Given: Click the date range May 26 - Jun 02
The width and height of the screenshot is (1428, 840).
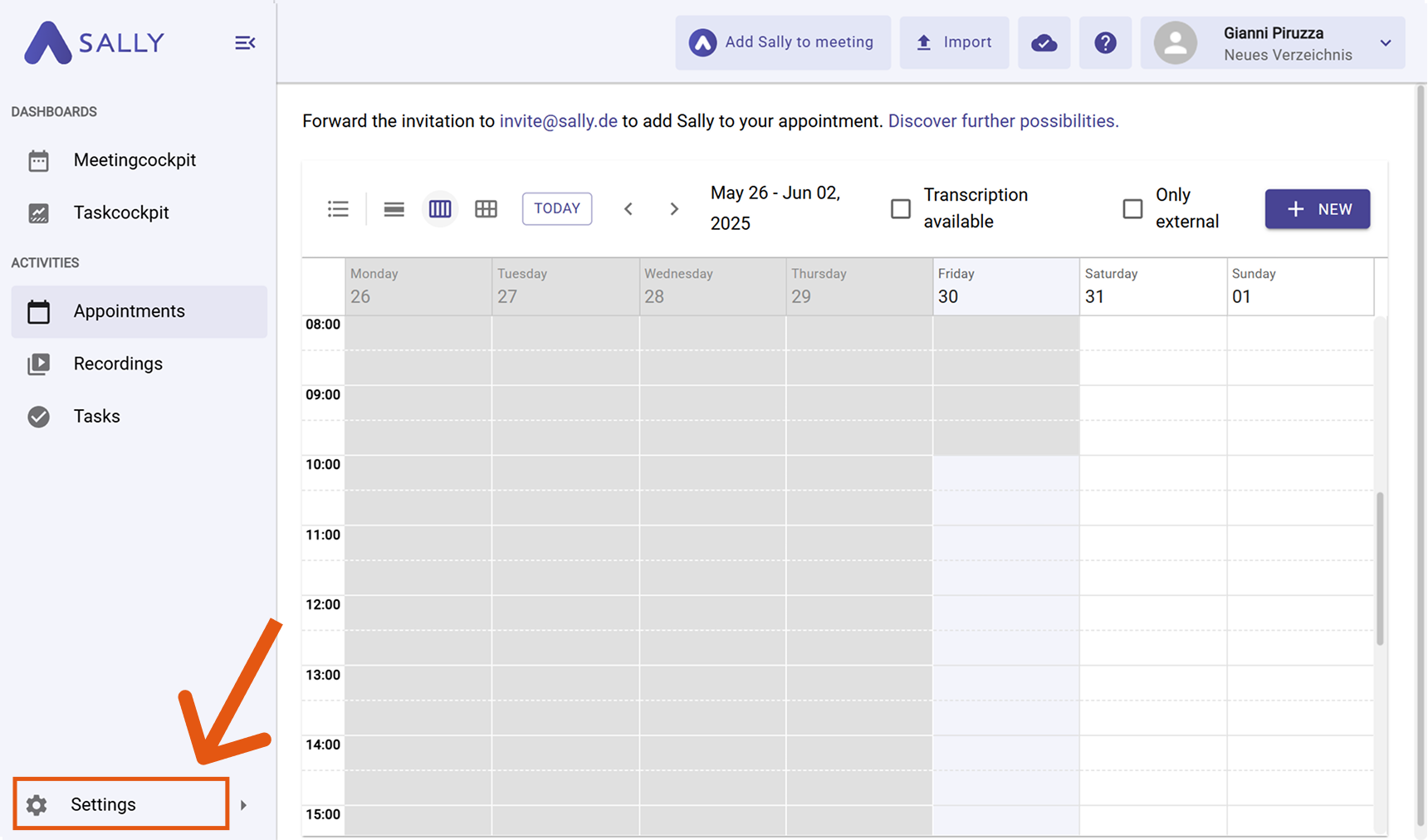Looking at the screenshot, I should [x=775, y=208].
